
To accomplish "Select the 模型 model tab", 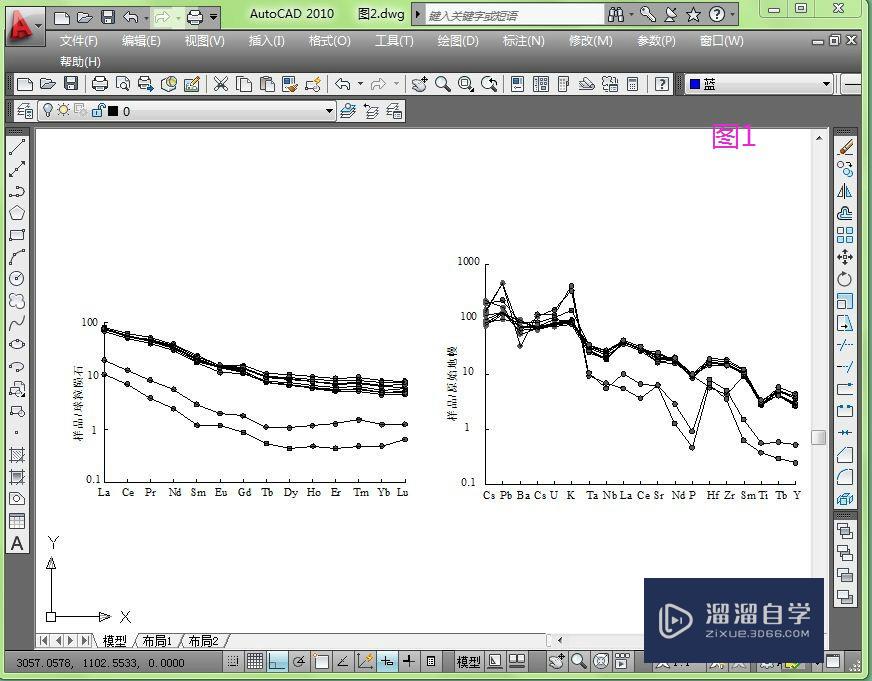I will pos(115,641).
